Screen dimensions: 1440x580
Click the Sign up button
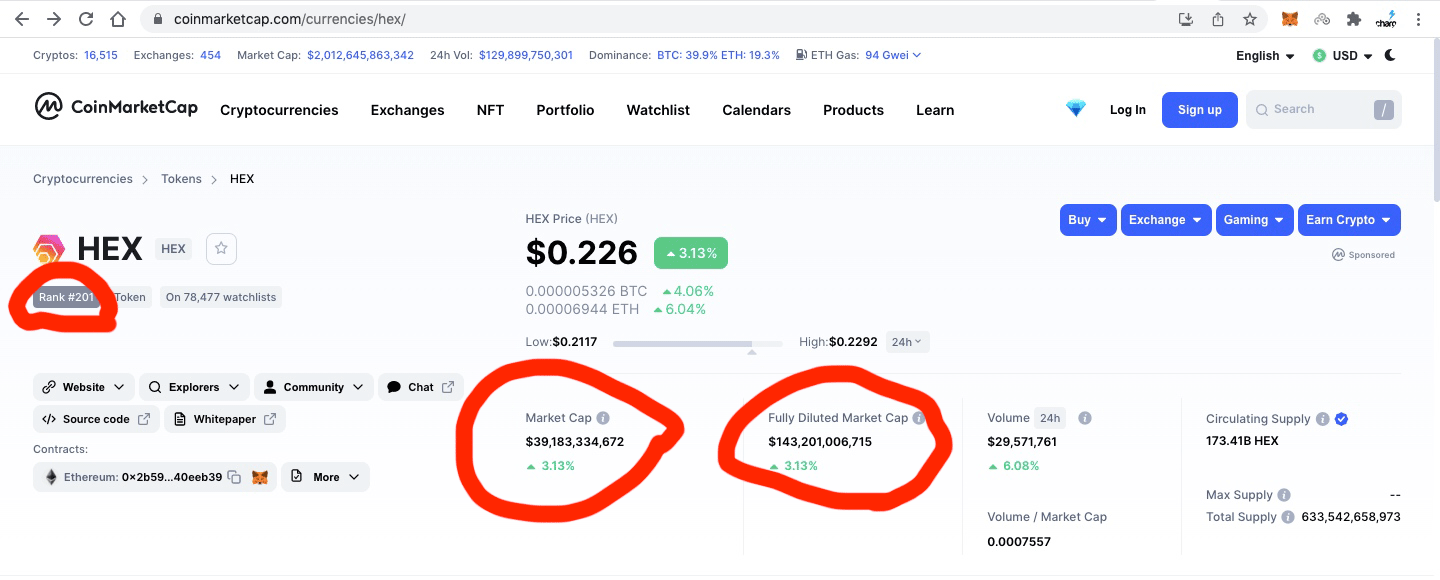tap(1200, 110)
